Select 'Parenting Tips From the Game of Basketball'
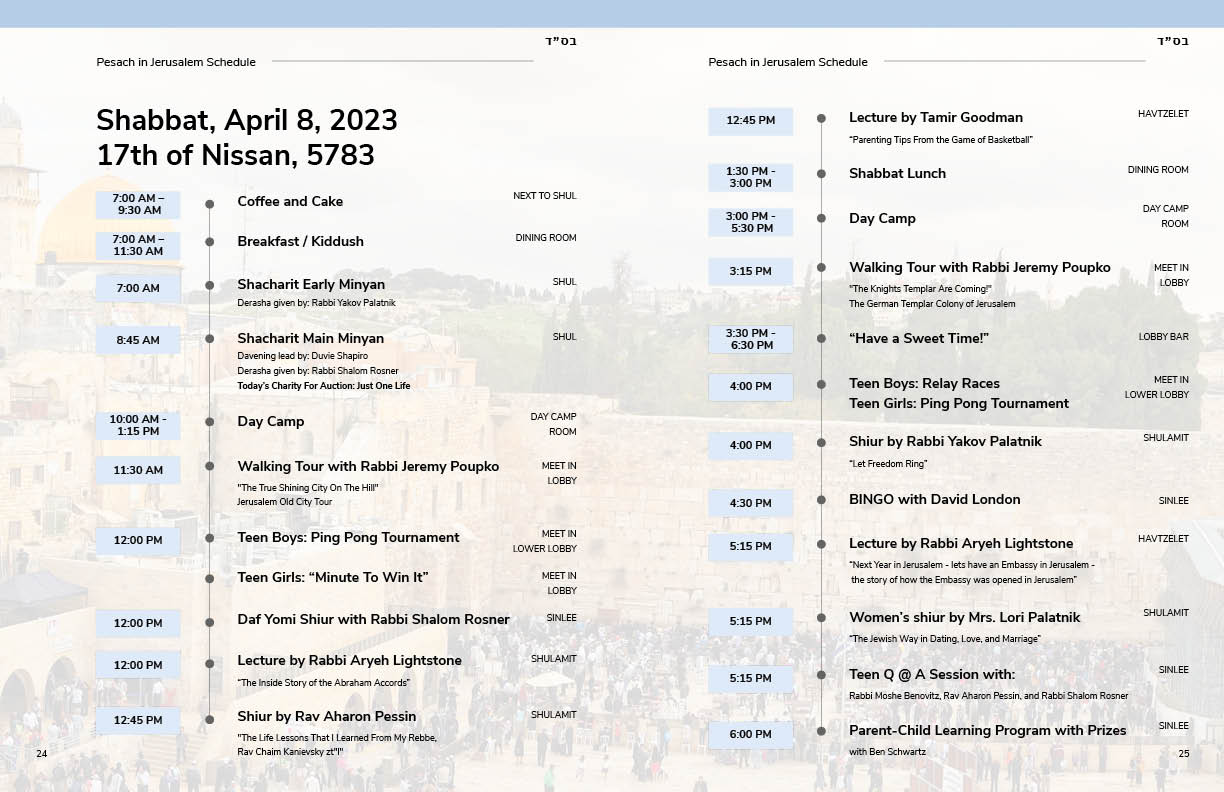 click(x=940, y=140)
